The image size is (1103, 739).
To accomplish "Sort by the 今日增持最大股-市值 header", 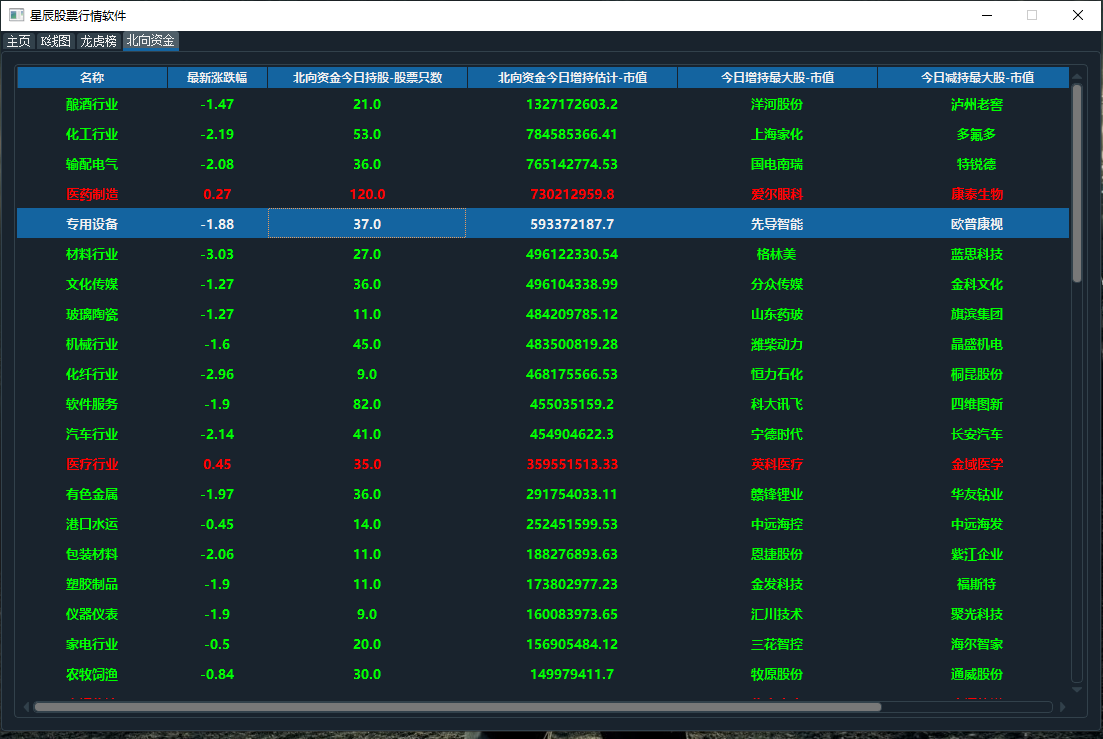I will tap(777, 77).
